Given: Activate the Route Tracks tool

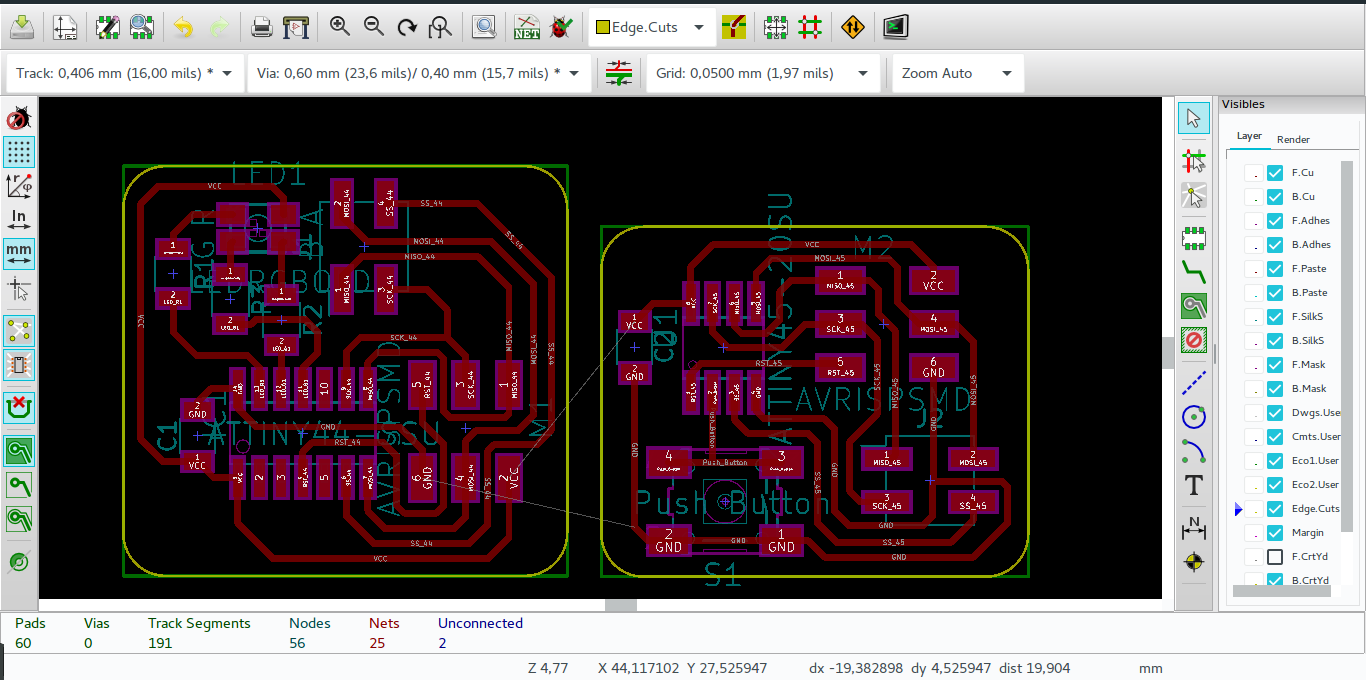Looking at the screenshot, I should tap(1193, 271).
